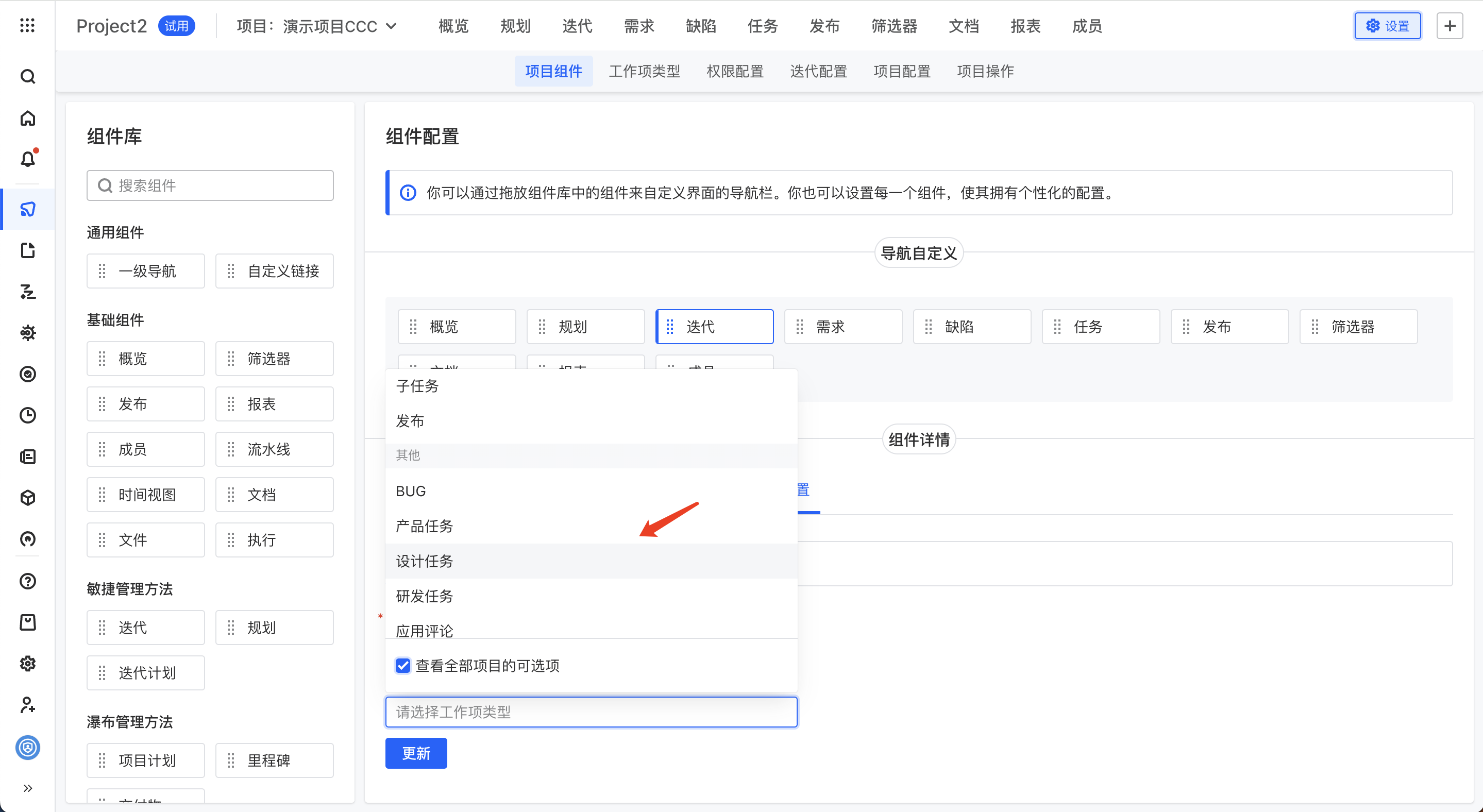
Task: Click the 请选择工作项类型 select field
Action: pyautogui.click(x=591, y=712)
